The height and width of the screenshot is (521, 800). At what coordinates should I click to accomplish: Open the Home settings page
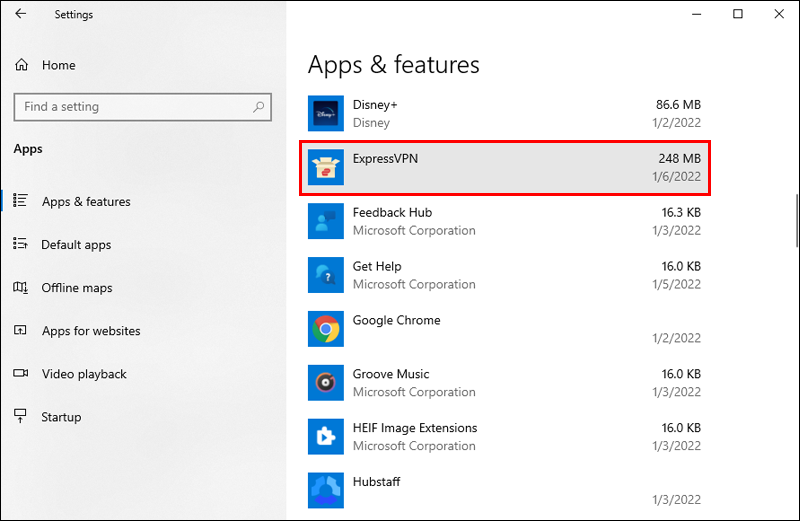pyautogui.click(x=58, y=65)
